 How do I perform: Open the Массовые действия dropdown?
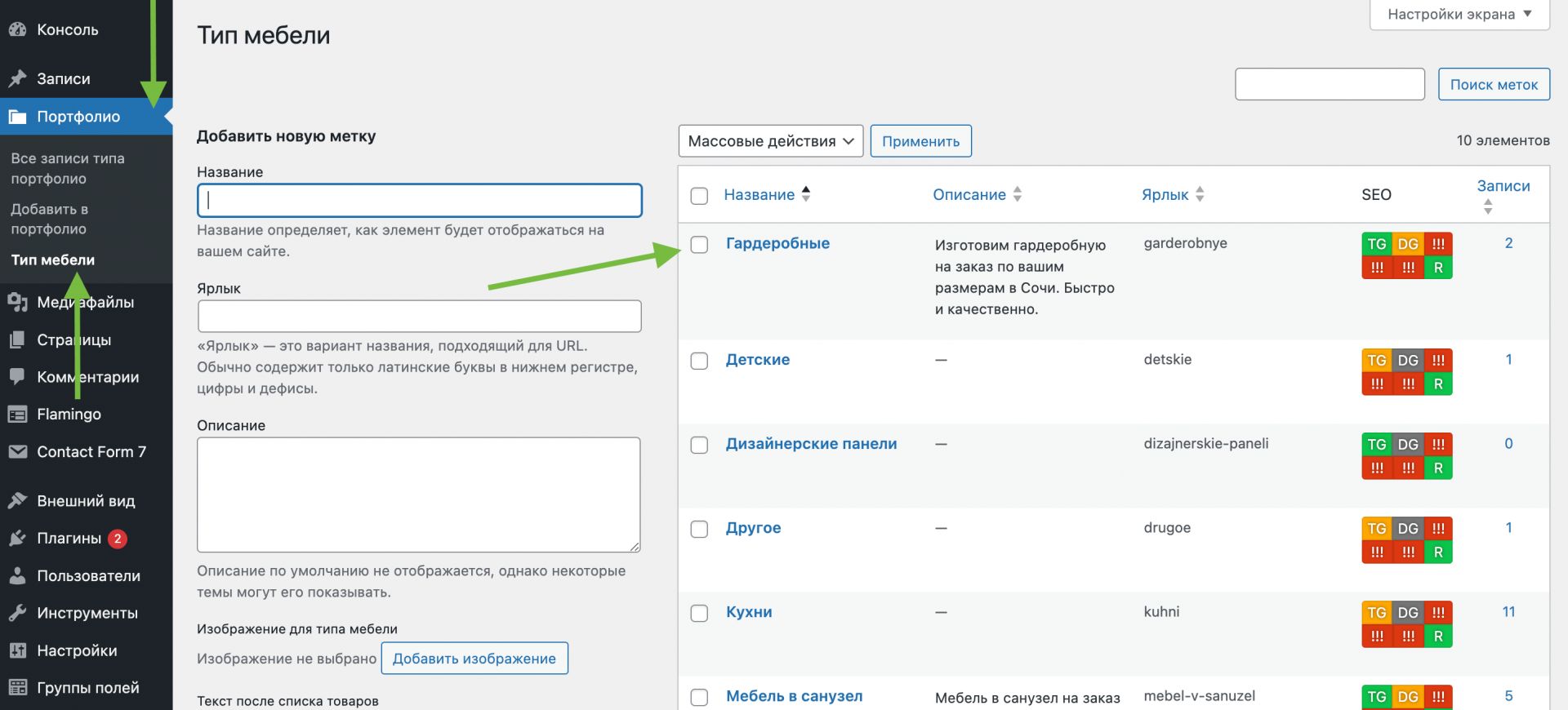[771, 141]
